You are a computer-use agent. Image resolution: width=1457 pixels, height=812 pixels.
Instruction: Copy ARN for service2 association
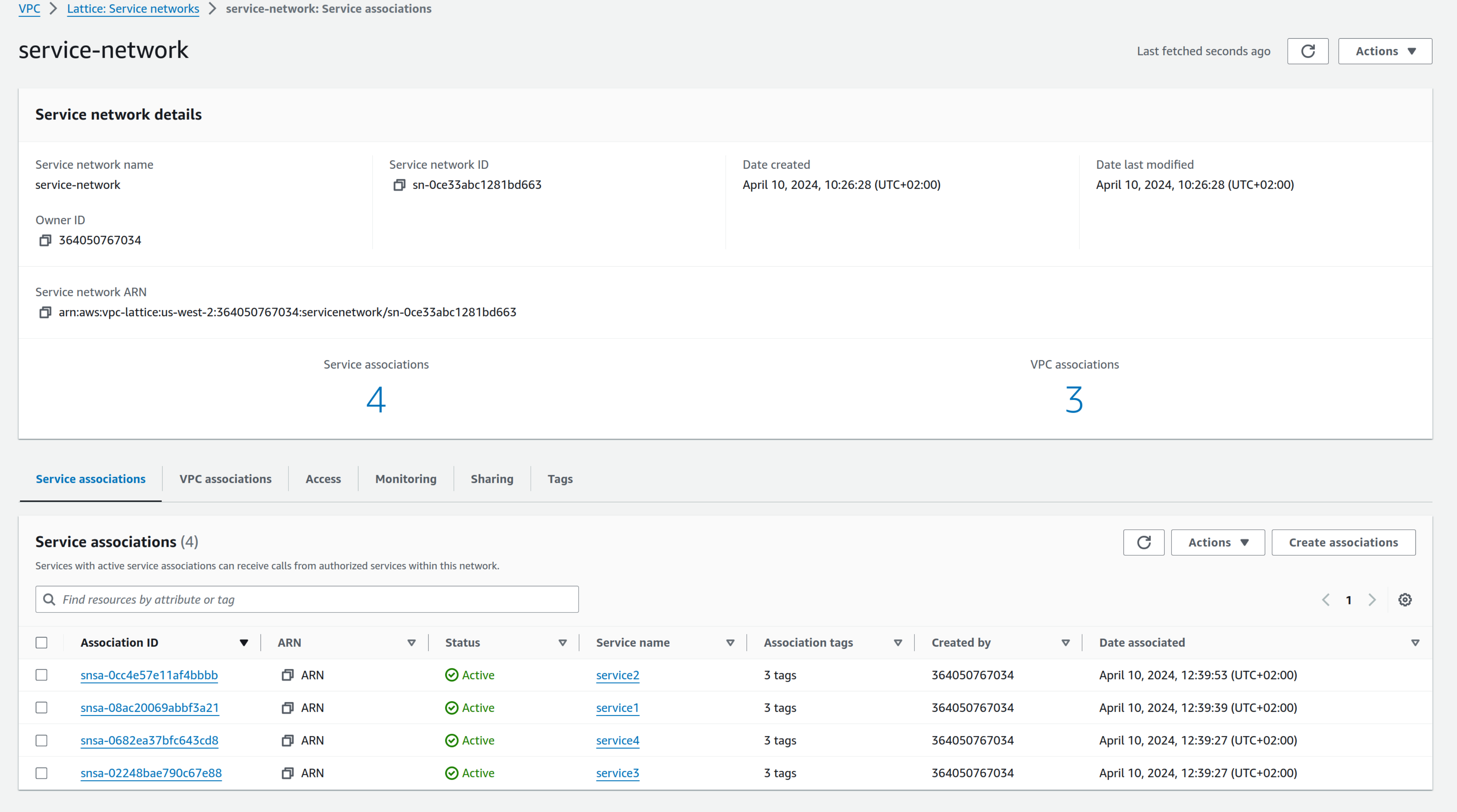click(287, 675)
